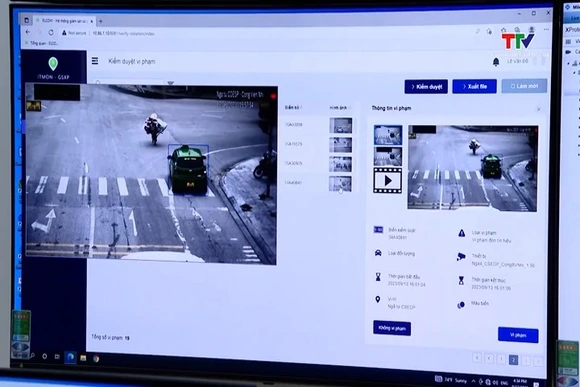580x387 pixels.
Task: Go to previous page arrow
Action: click(x=489, y=358)
